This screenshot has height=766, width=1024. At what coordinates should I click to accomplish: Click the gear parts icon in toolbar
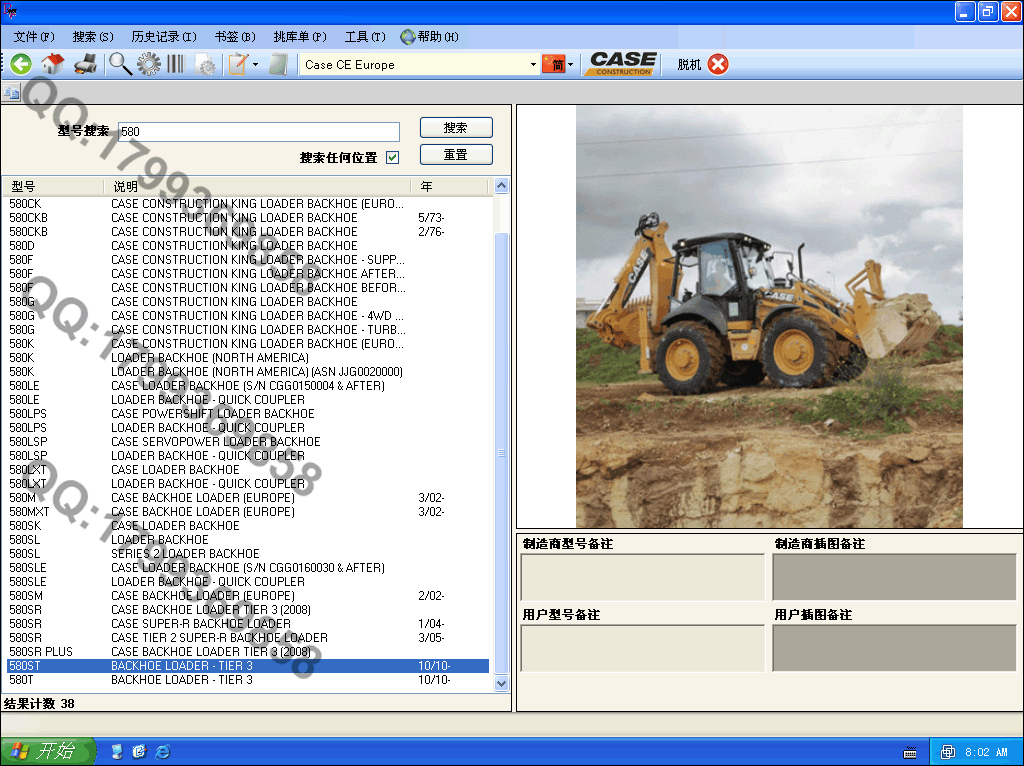pos(149,64)
